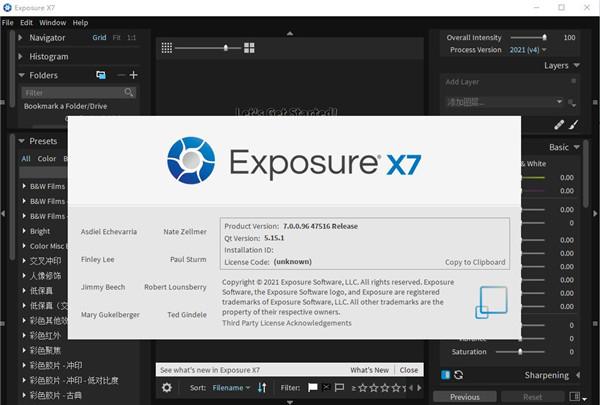Collapse the Layers panel
The width and height of the screenshot is (600, 405).
577,65
